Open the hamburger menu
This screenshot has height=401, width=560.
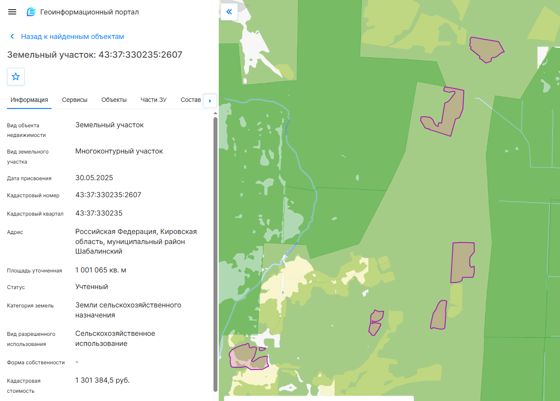[12, 12]
